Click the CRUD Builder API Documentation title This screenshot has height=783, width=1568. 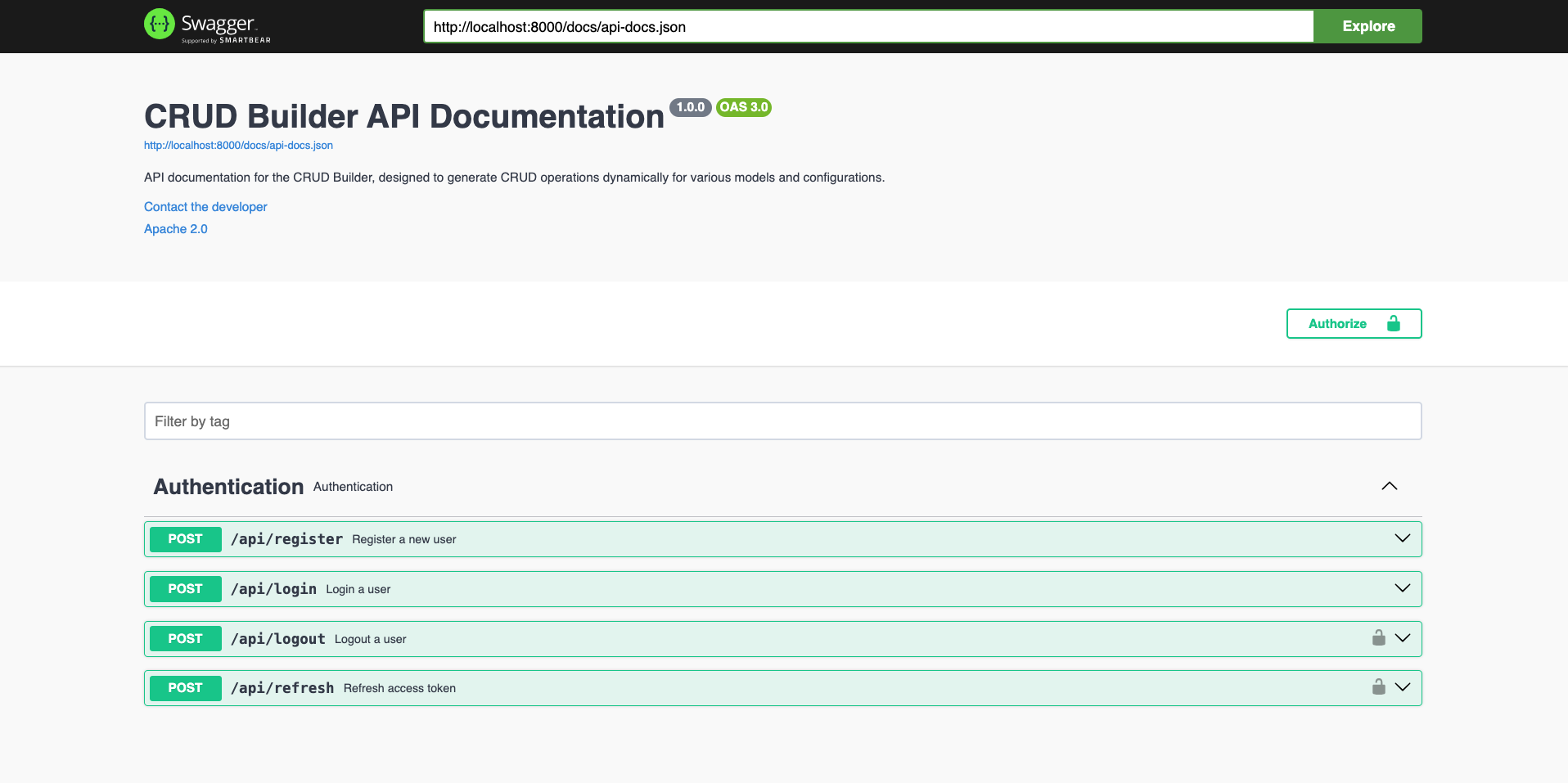click(404, 116)
